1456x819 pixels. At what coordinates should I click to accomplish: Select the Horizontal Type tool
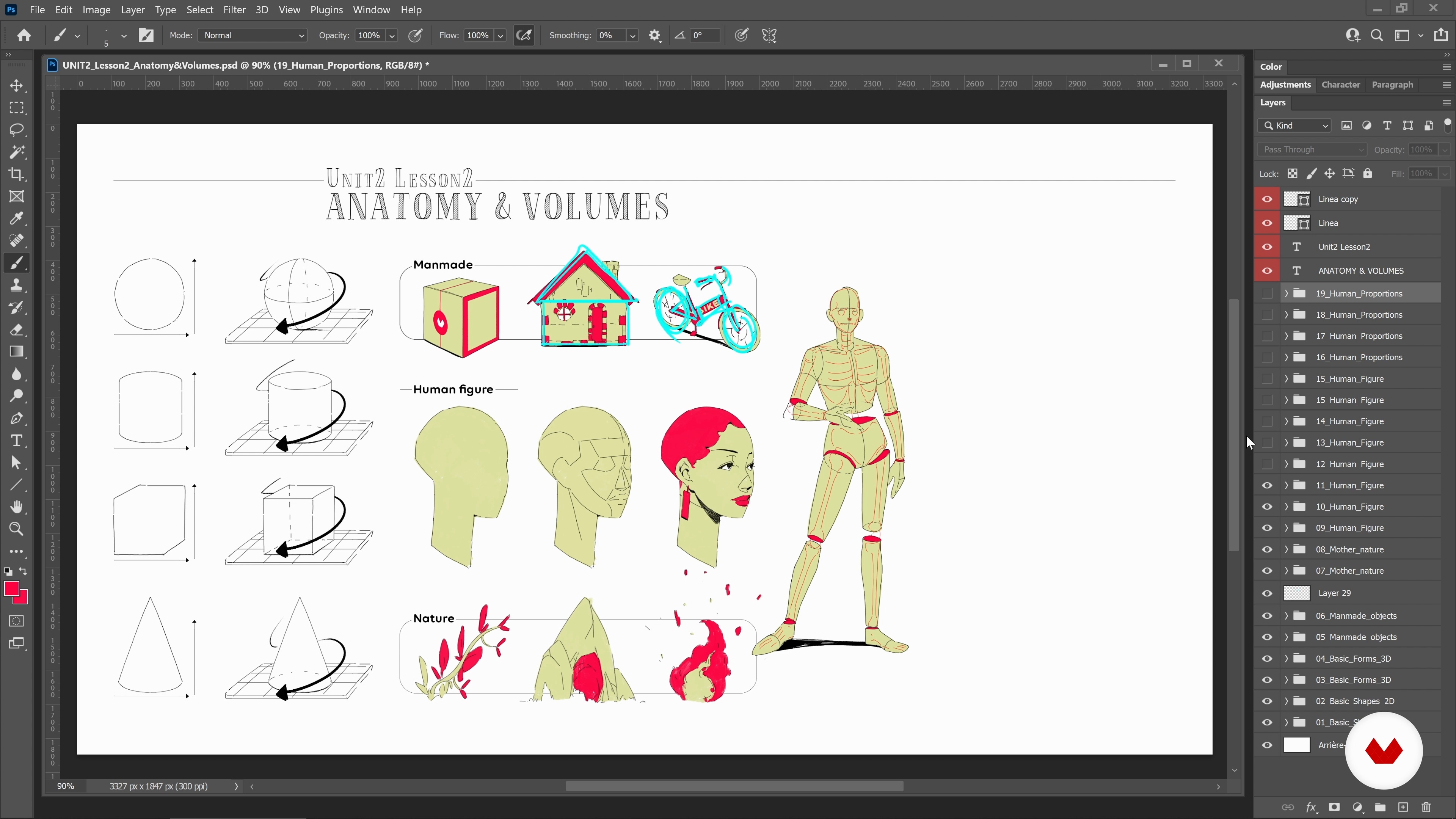tap(16, 440)
